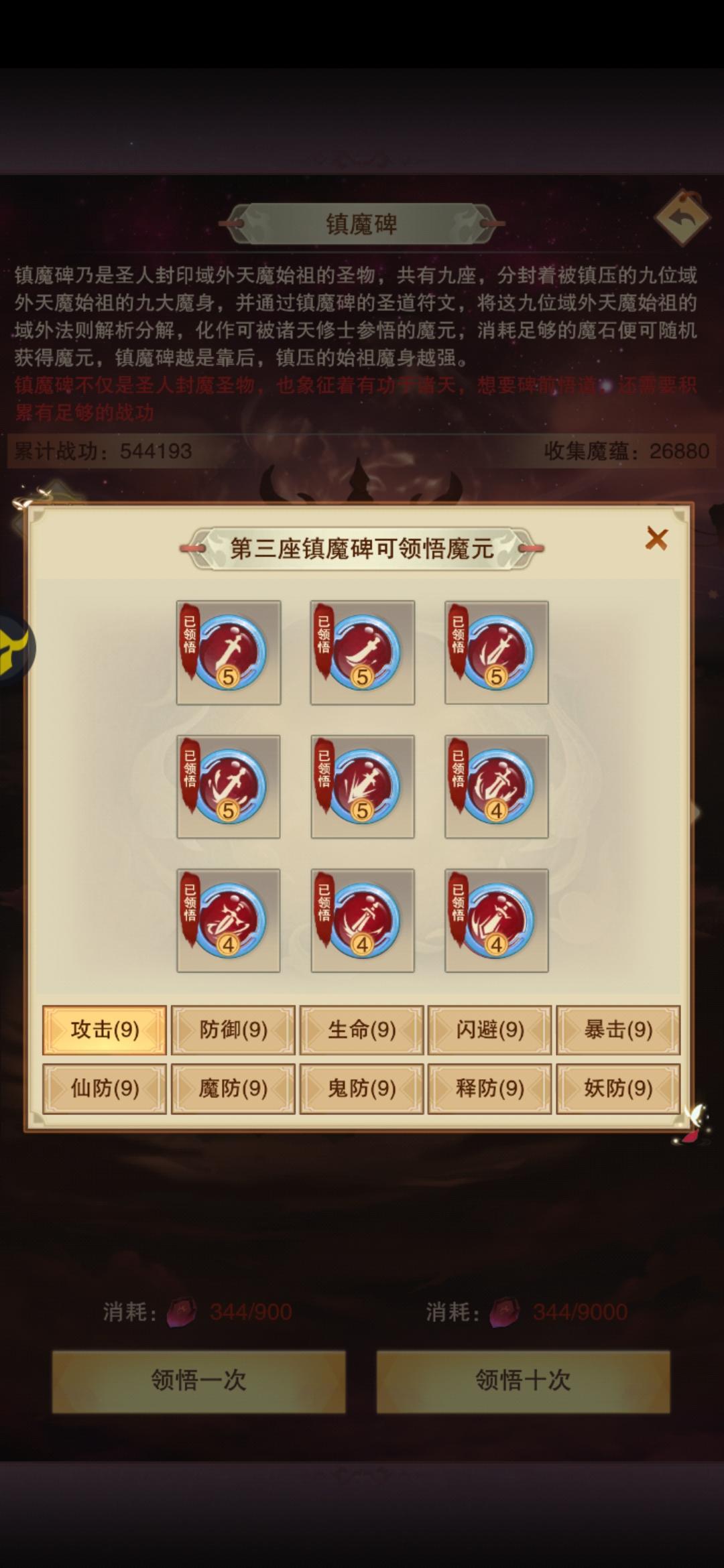Select the top-right level 5 orb

497,653
